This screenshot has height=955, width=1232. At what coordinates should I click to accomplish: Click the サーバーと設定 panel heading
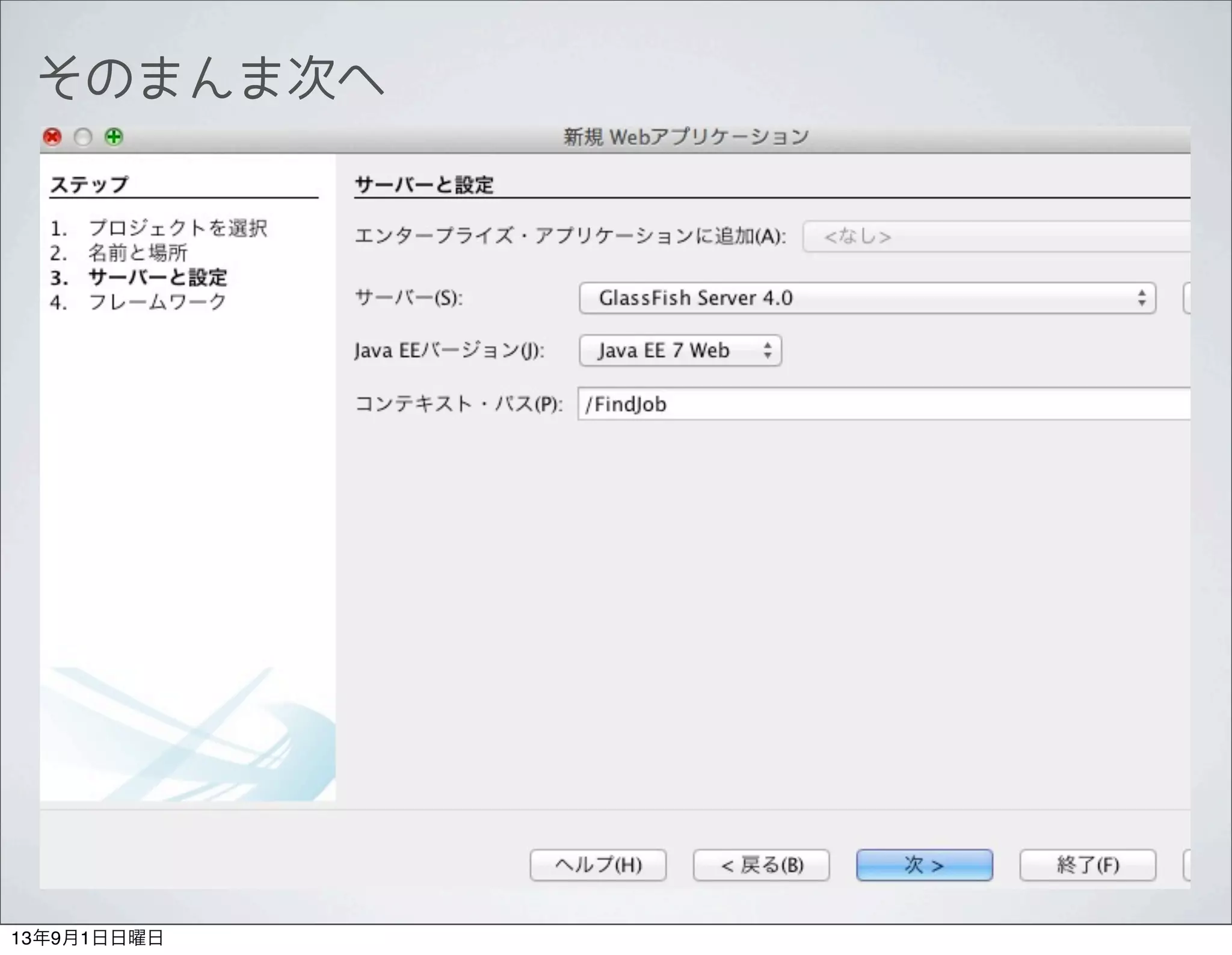tap(424, 185)
